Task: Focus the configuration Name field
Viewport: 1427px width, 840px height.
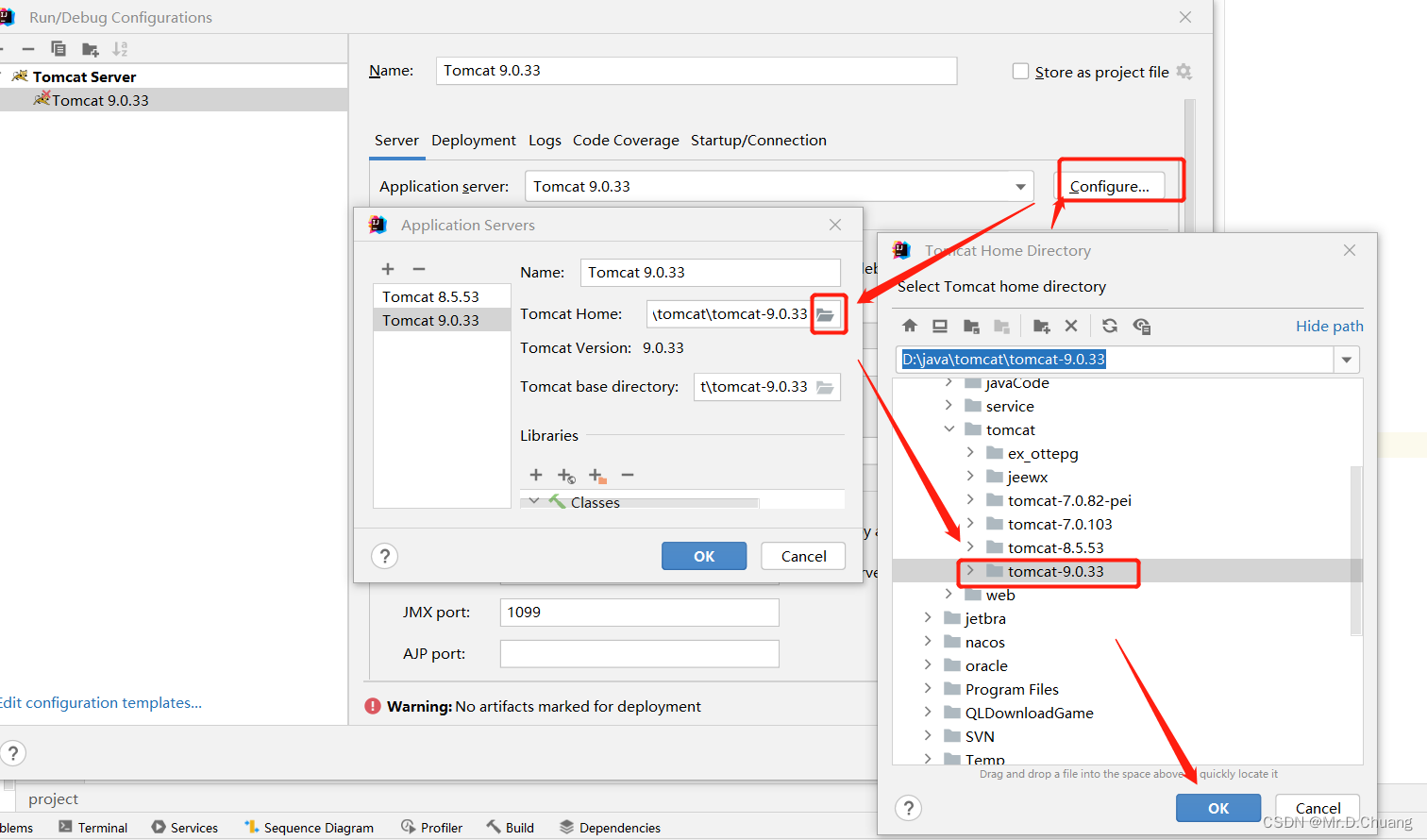Action: pyautogui.click(x=697, y=71)
